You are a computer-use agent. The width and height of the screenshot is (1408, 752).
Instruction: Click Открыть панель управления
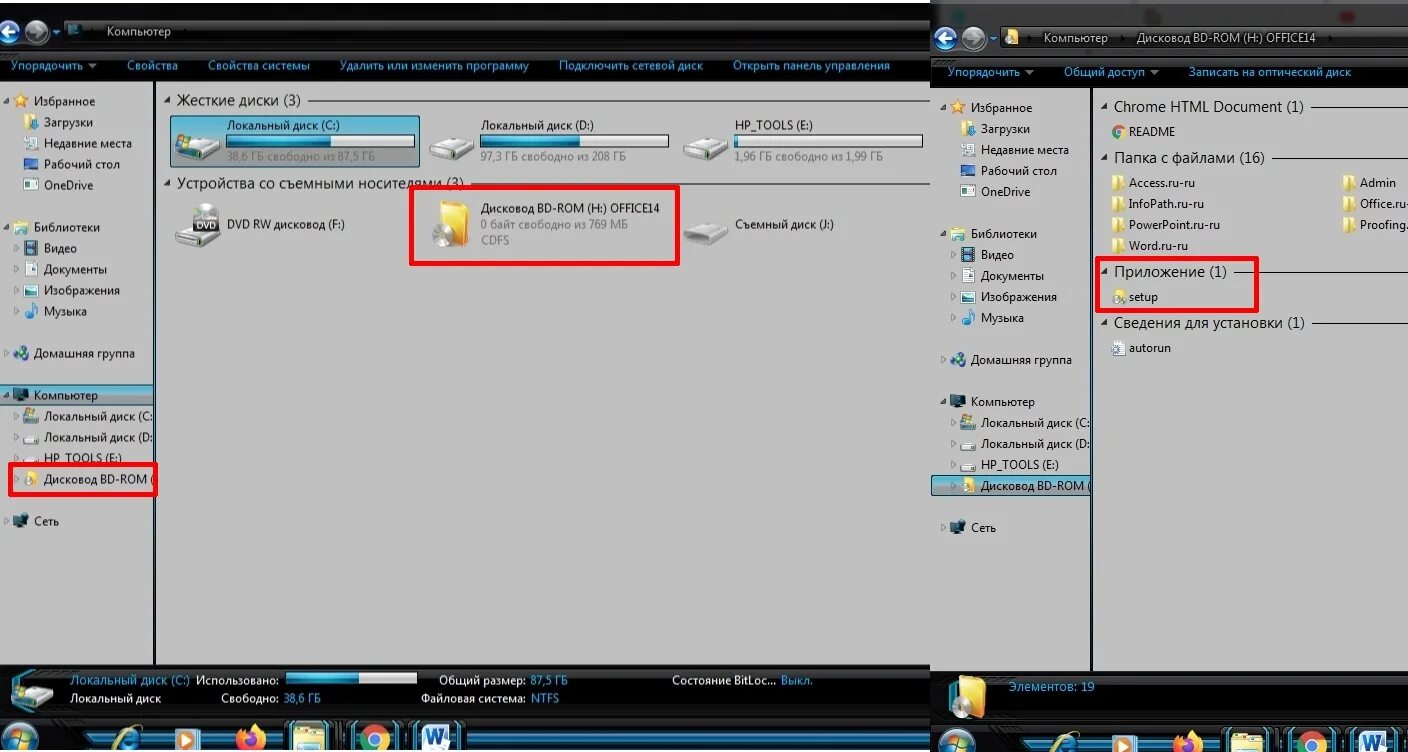(x=811, y=66)
